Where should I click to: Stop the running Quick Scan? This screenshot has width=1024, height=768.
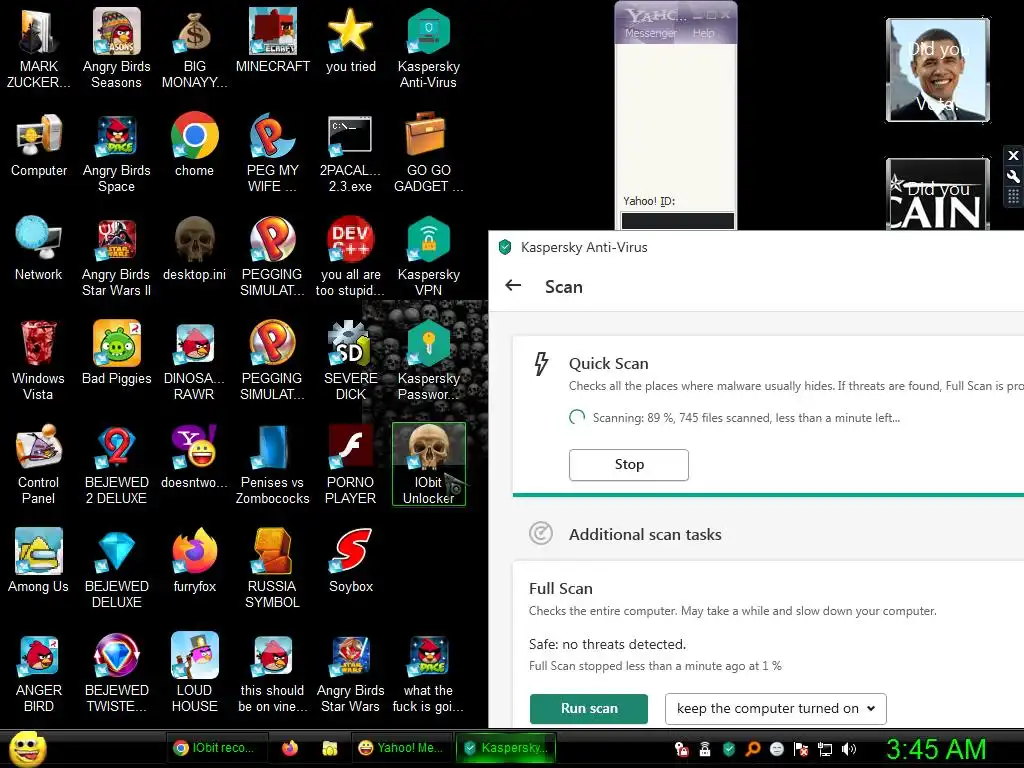point(629,464)
